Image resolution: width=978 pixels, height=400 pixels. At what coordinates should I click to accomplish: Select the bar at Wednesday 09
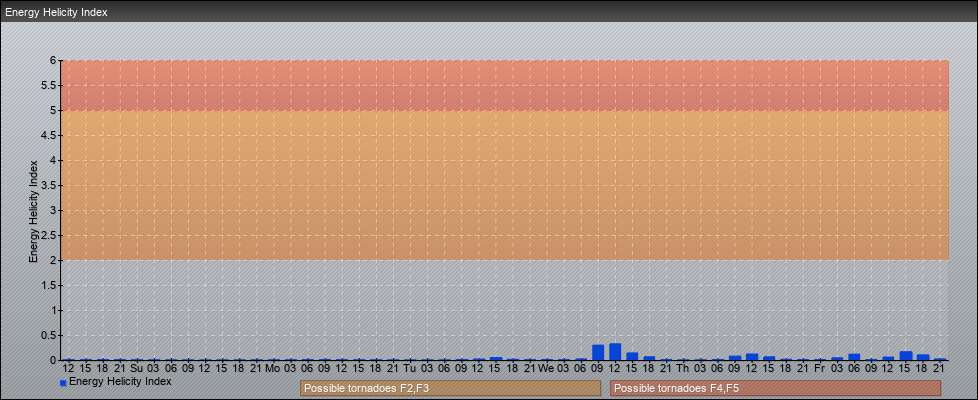point(598,353)
